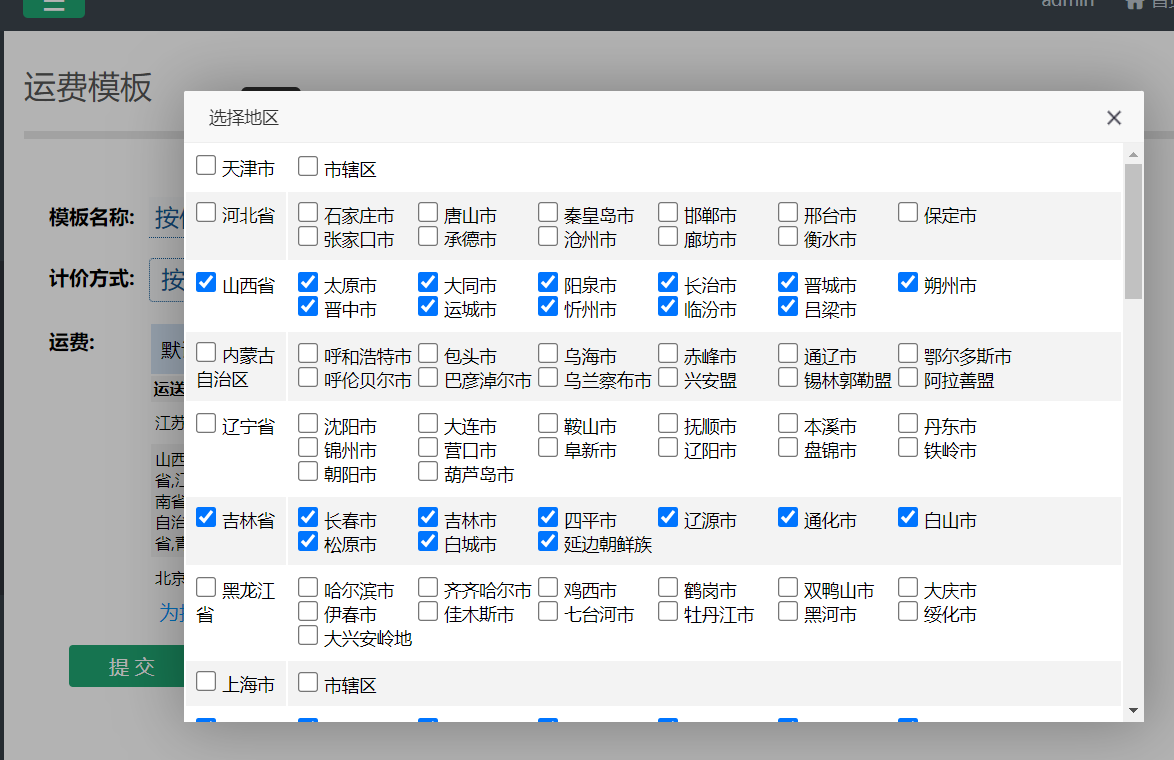The width and height of the screenshot is (1174, 760).
Task: Check the 鞍山市 checkbox
Action: click(x=548, y=423)
